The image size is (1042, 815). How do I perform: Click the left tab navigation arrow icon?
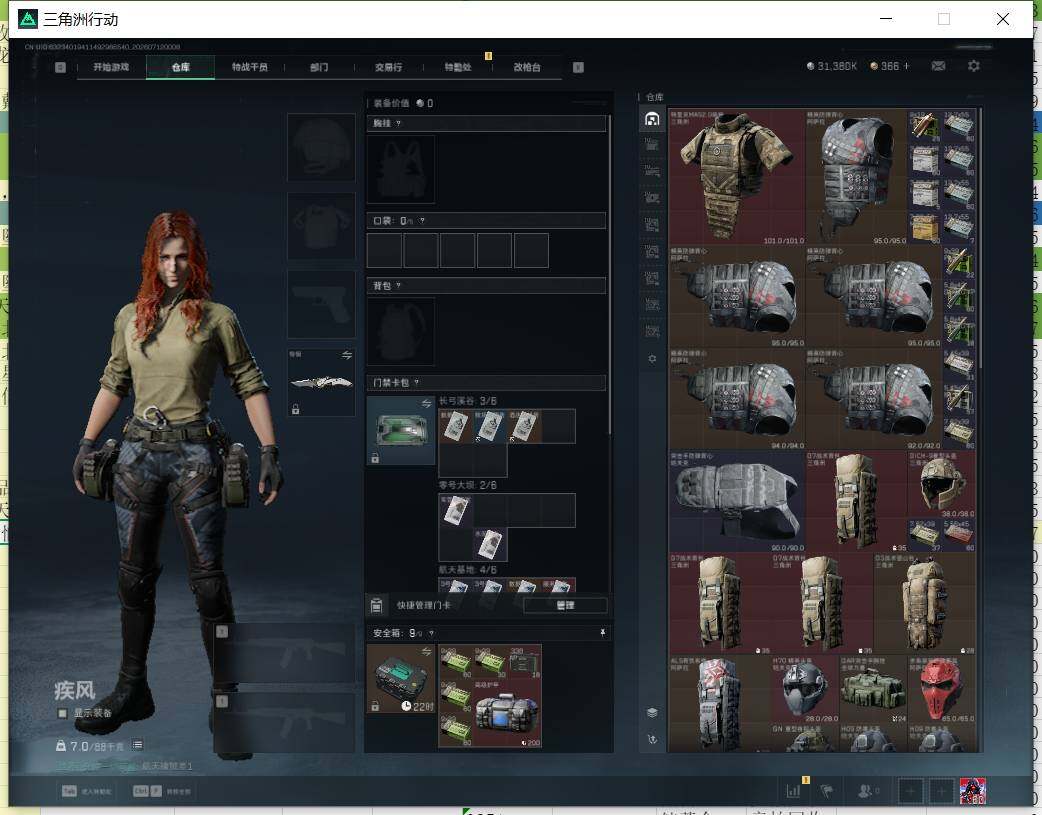[x=60, y=67]
